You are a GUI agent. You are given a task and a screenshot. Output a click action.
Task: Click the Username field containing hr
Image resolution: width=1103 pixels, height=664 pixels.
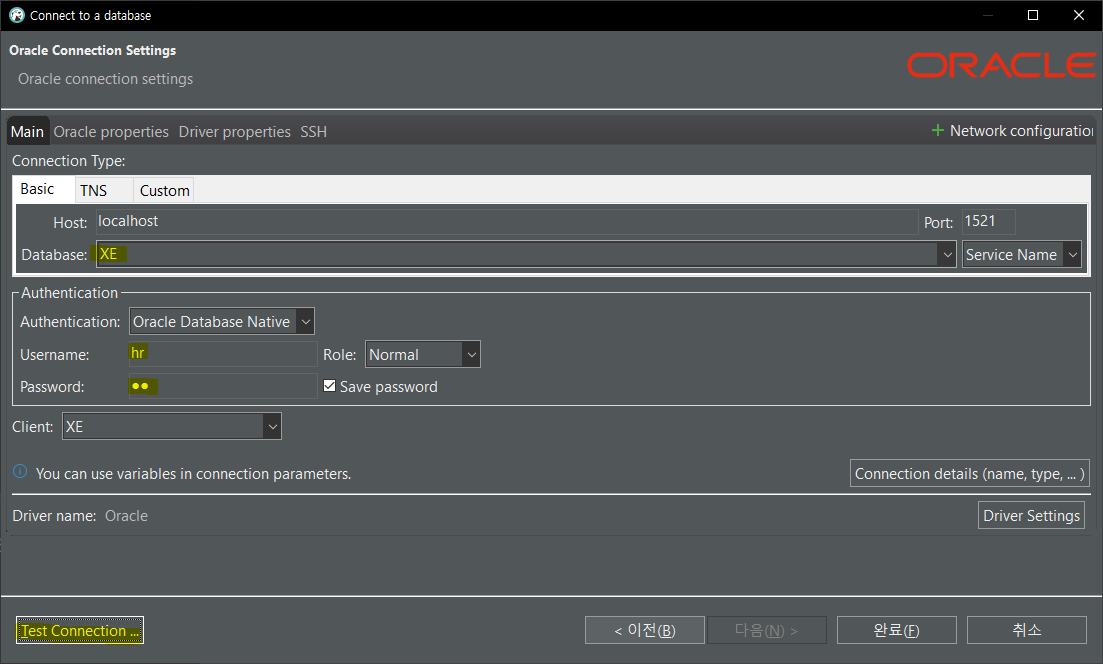click(223, 353)
